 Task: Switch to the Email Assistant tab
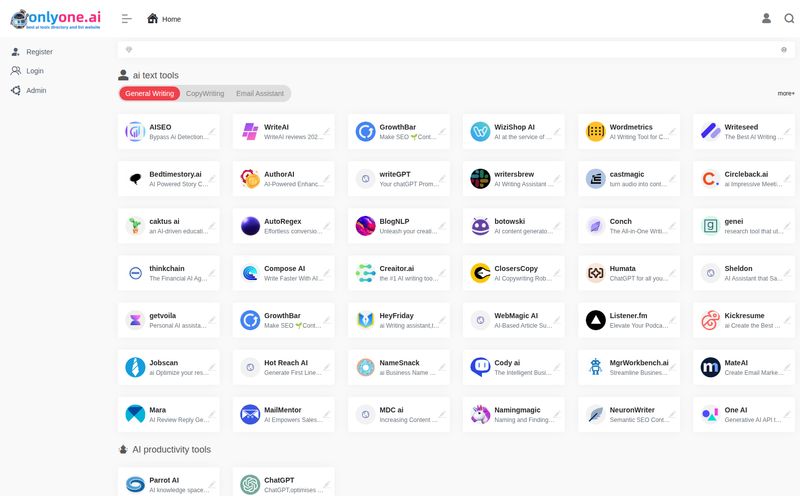click(x=260, y=93)
